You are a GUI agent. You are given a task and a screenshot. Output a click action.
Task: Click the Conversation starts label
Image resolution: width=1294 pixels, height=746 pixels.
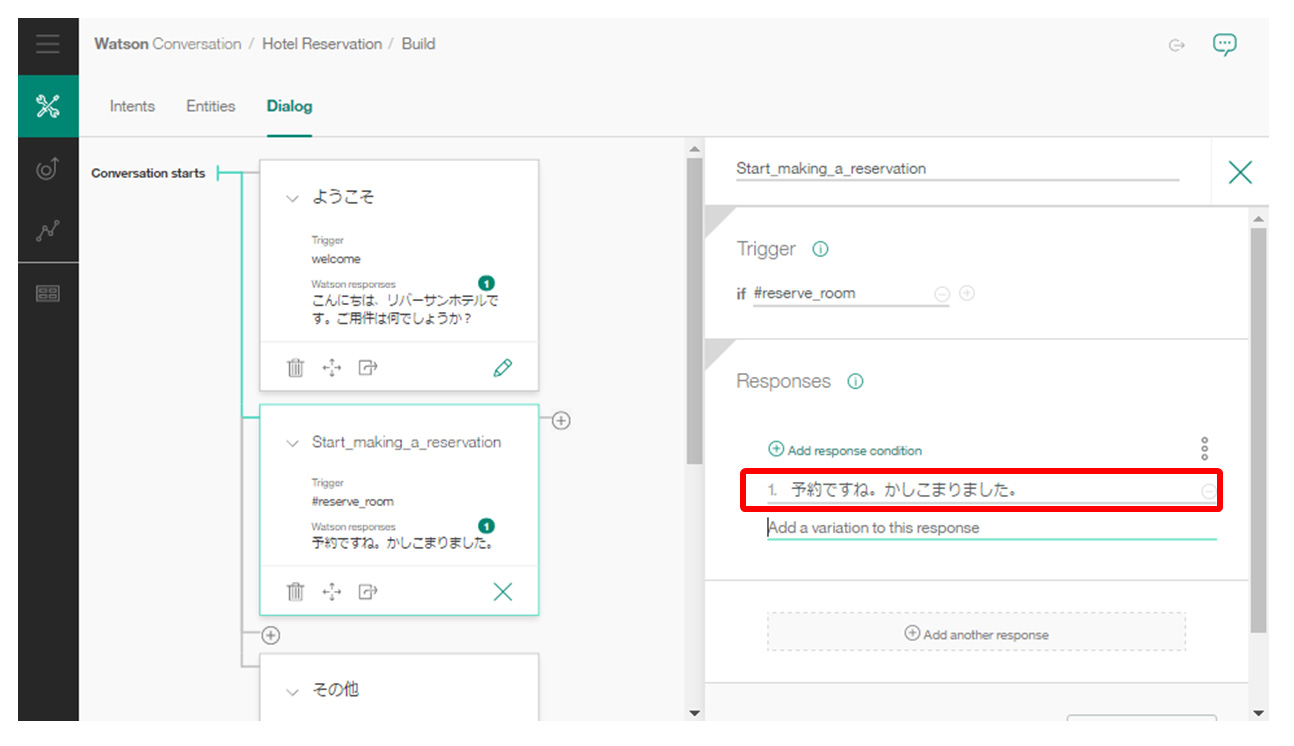[148, 173]
